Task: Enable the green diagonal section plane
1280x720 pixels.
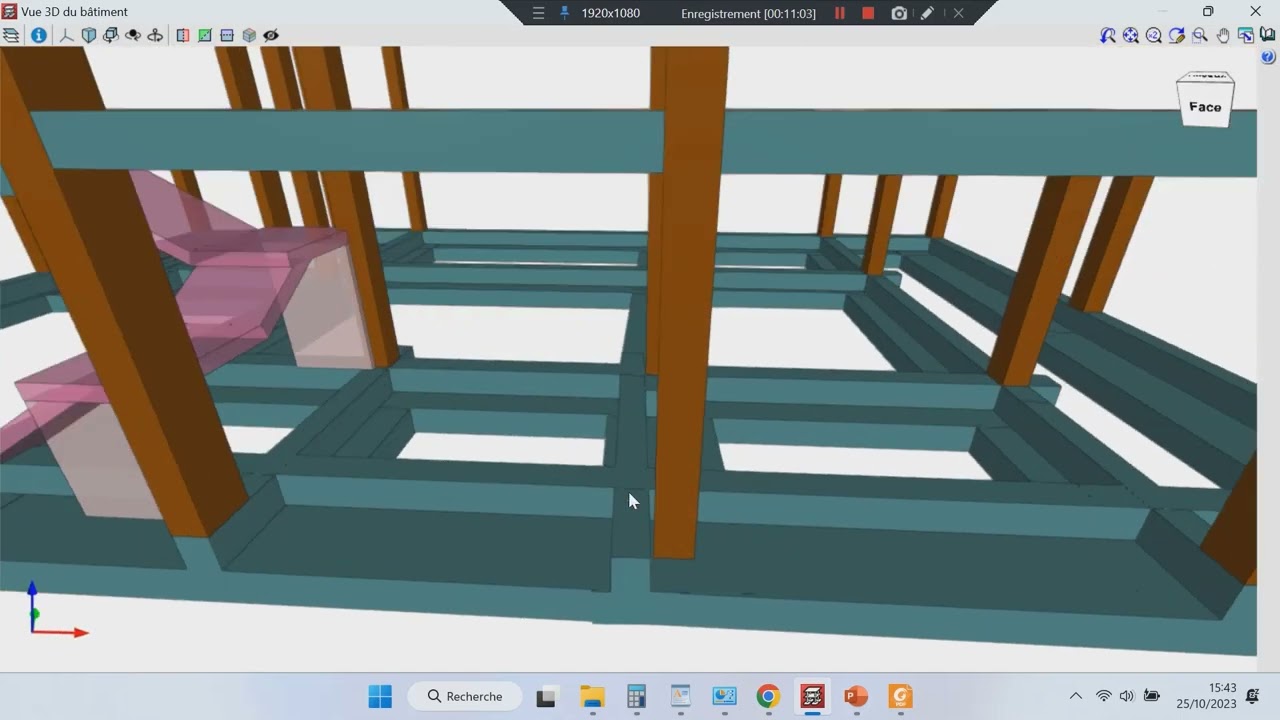Action: (205, 35)
